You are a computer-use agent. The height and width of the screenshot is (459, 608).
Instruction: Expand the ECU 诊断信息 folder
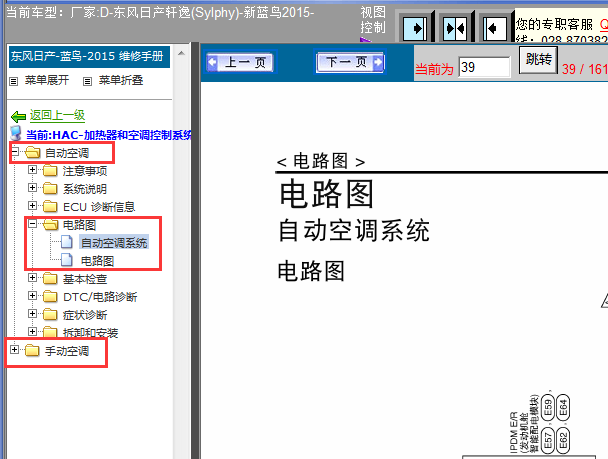33,206
